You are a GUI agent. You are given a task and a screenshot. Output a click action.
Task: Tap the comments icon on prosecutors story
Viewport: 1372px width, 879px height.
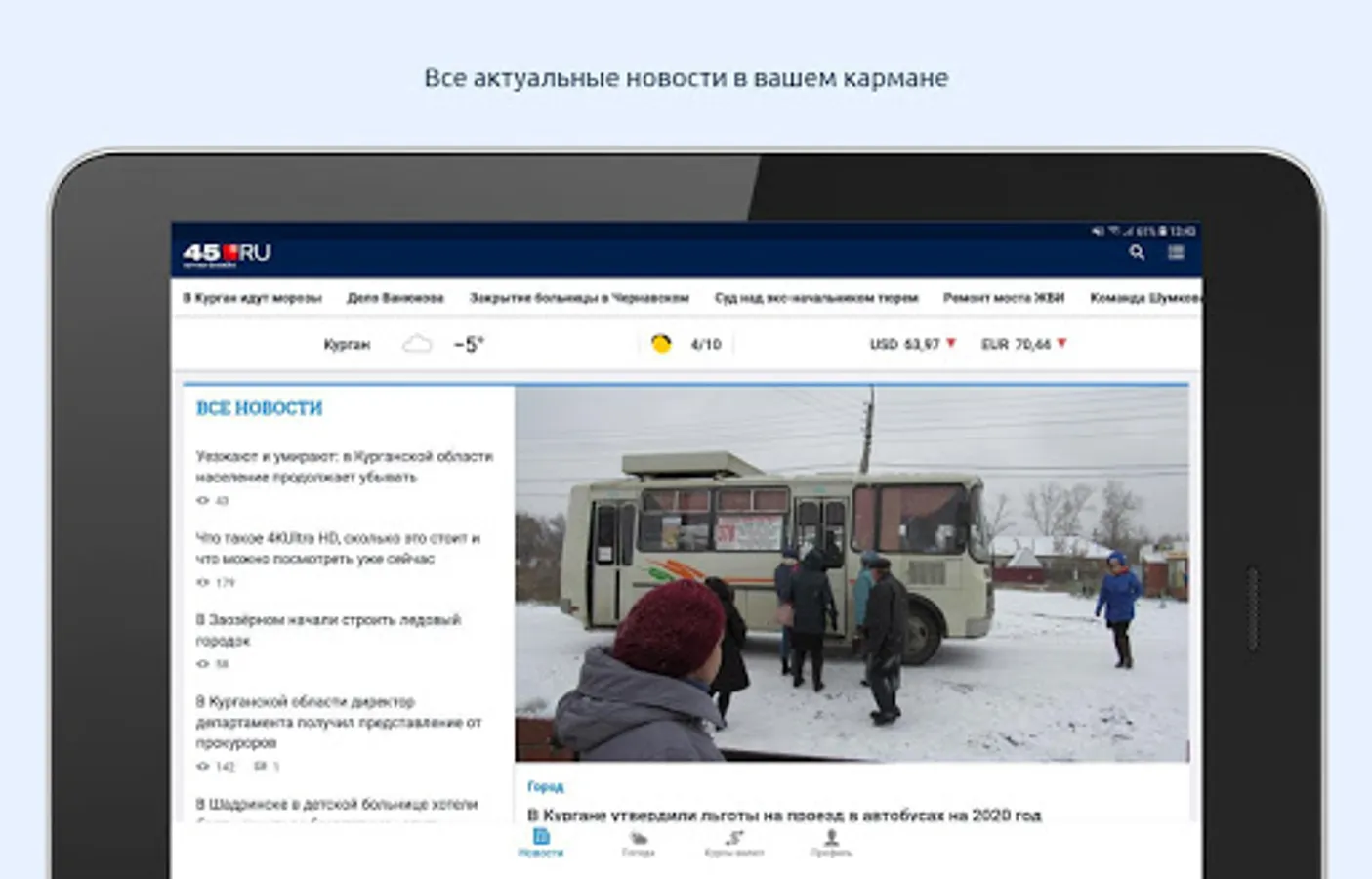point(260,767)
